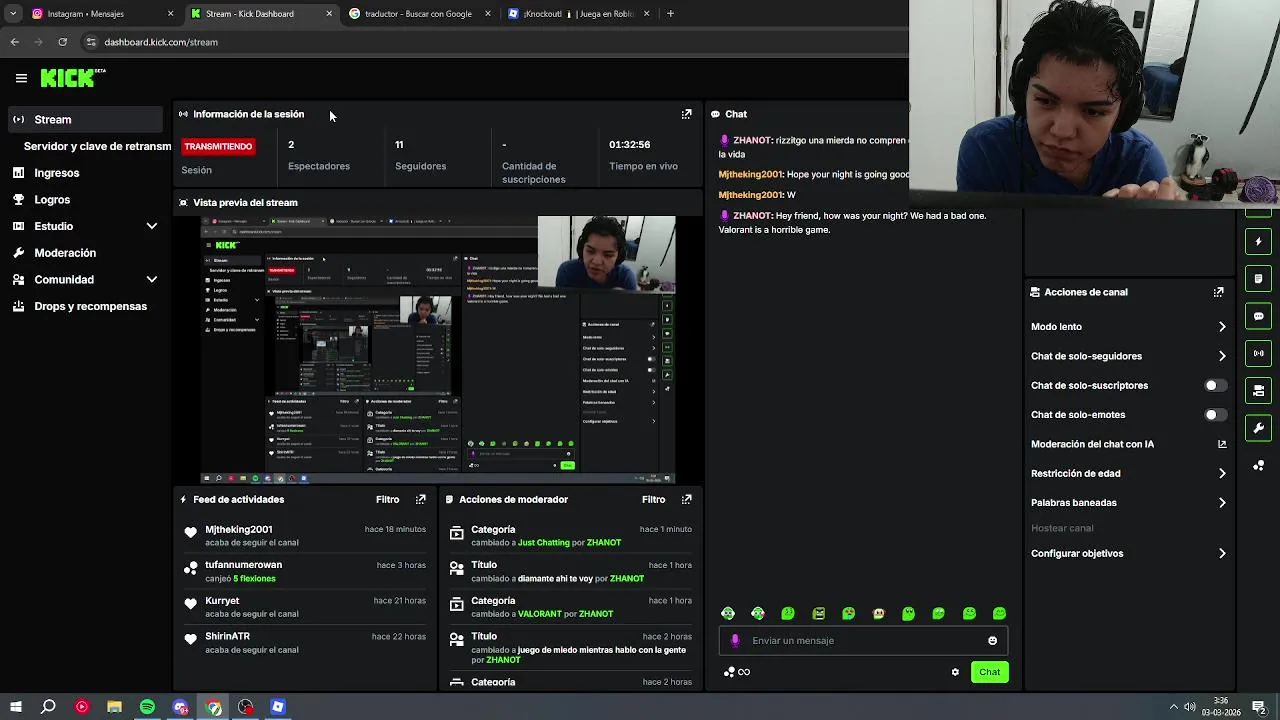Open the hamburger menu beside Kick logo
The height and width of the screenshot is (720, 1280).
(x=21, y=77)
